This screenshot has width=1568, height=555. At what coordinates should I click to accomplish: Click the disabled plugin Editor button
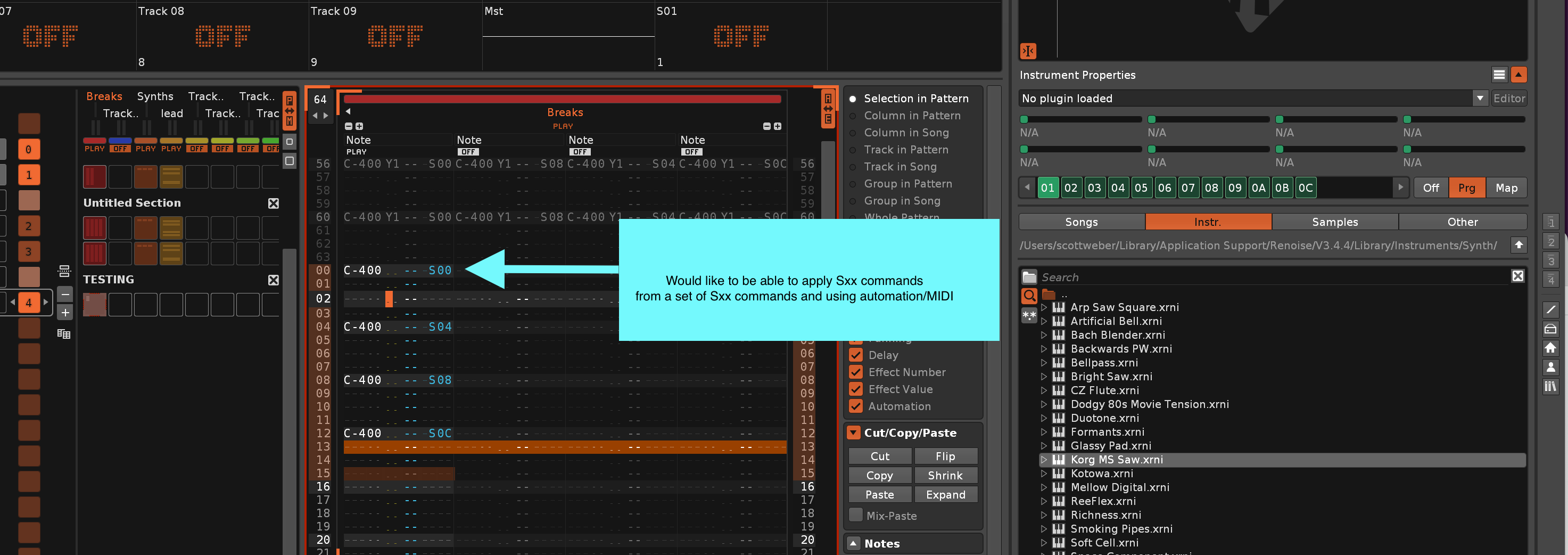(x=1509, y=98)
